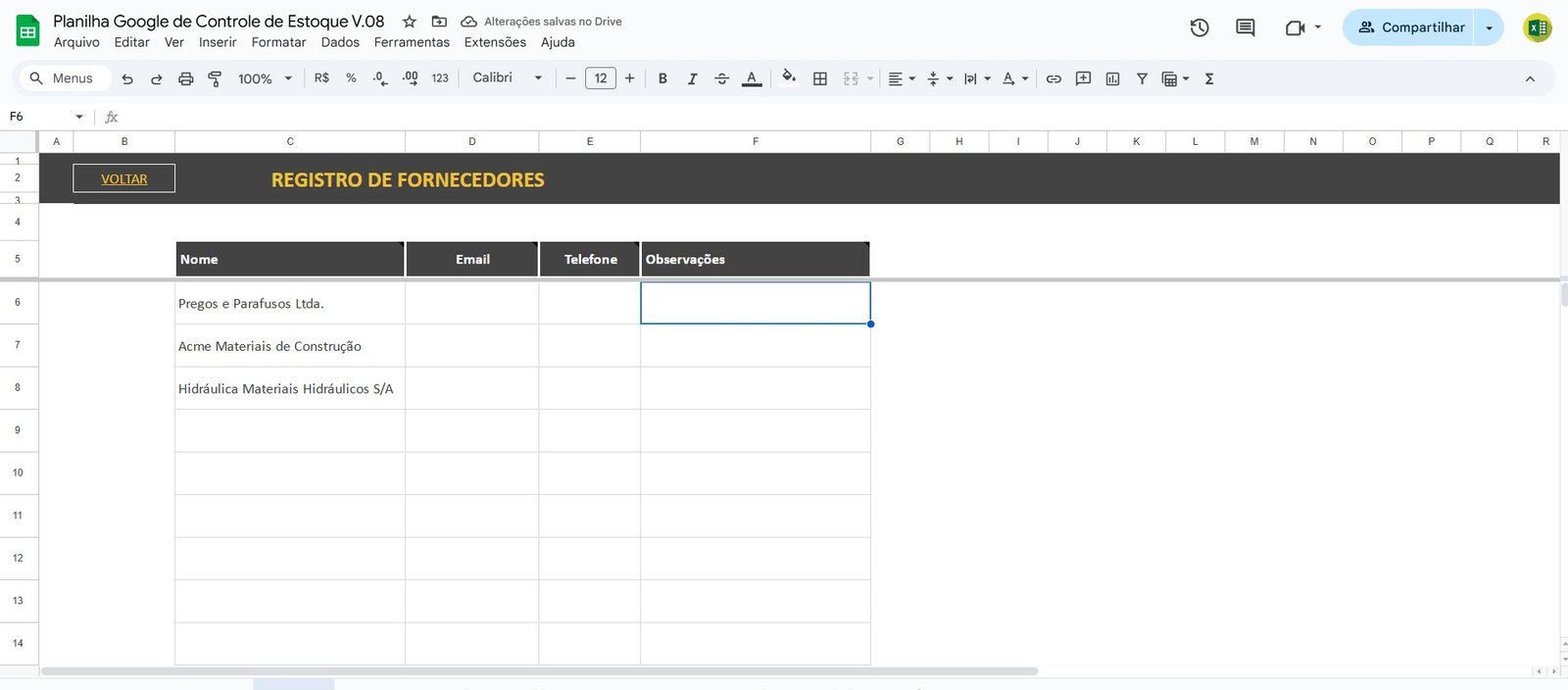Insert a link with chain icon
This screenshot has height=690, width=1568.
1053,78
